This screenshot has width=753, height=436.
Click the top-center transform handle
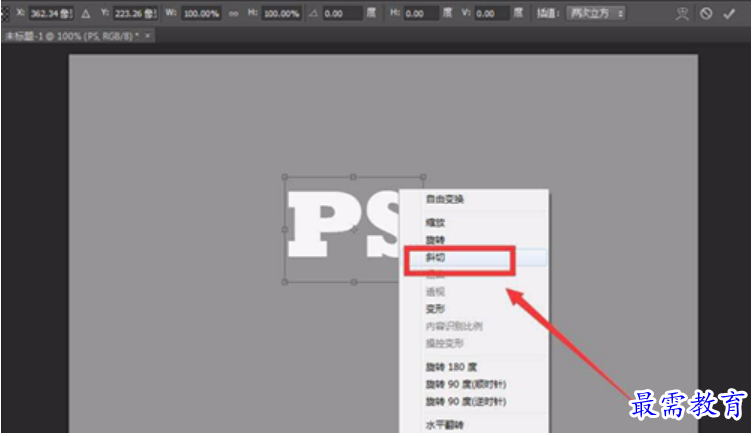tap(353, 177)
